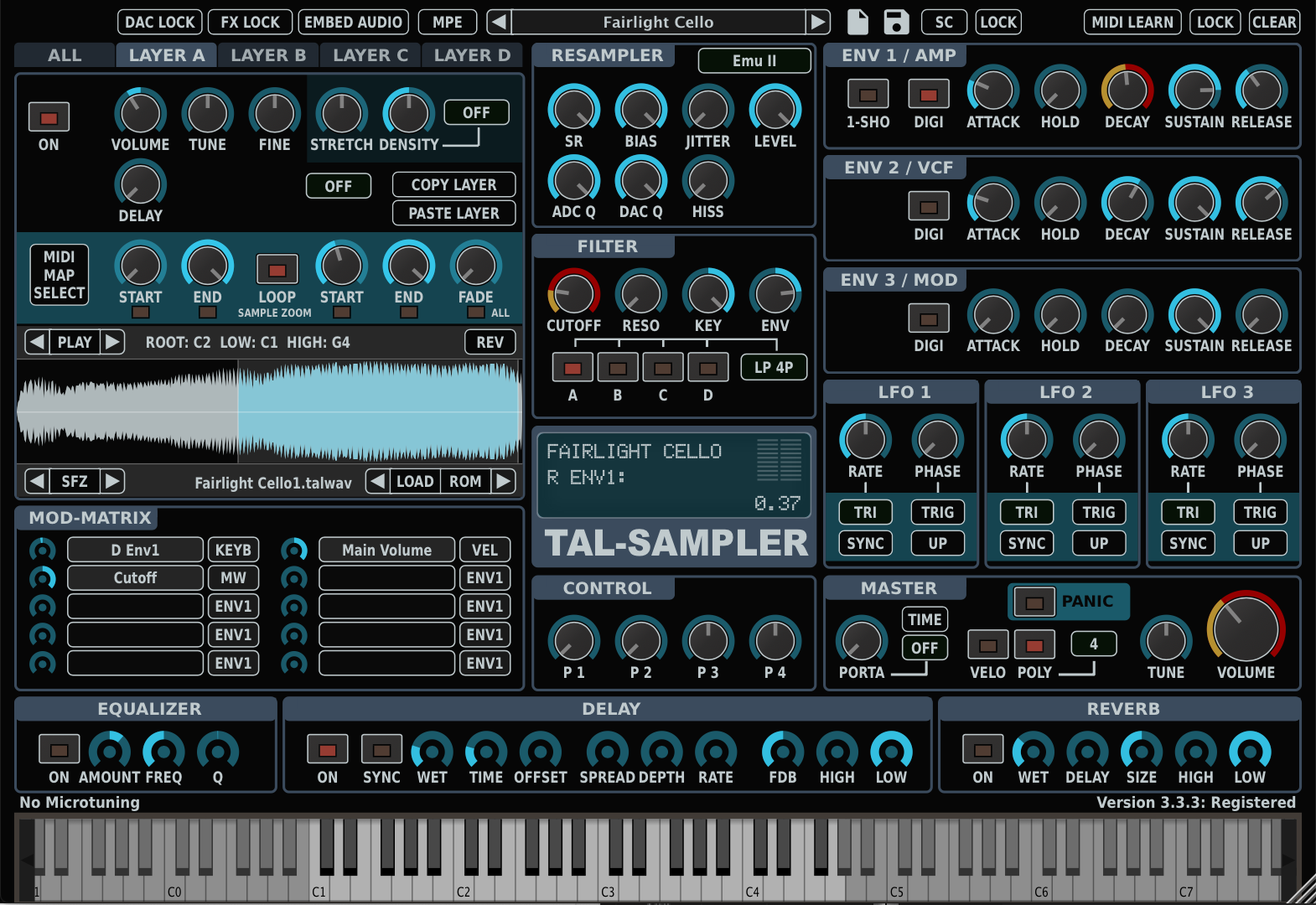Toggle Layer A ON switch
Screen dimensions: 1316x905
click(x=49, y=117)
